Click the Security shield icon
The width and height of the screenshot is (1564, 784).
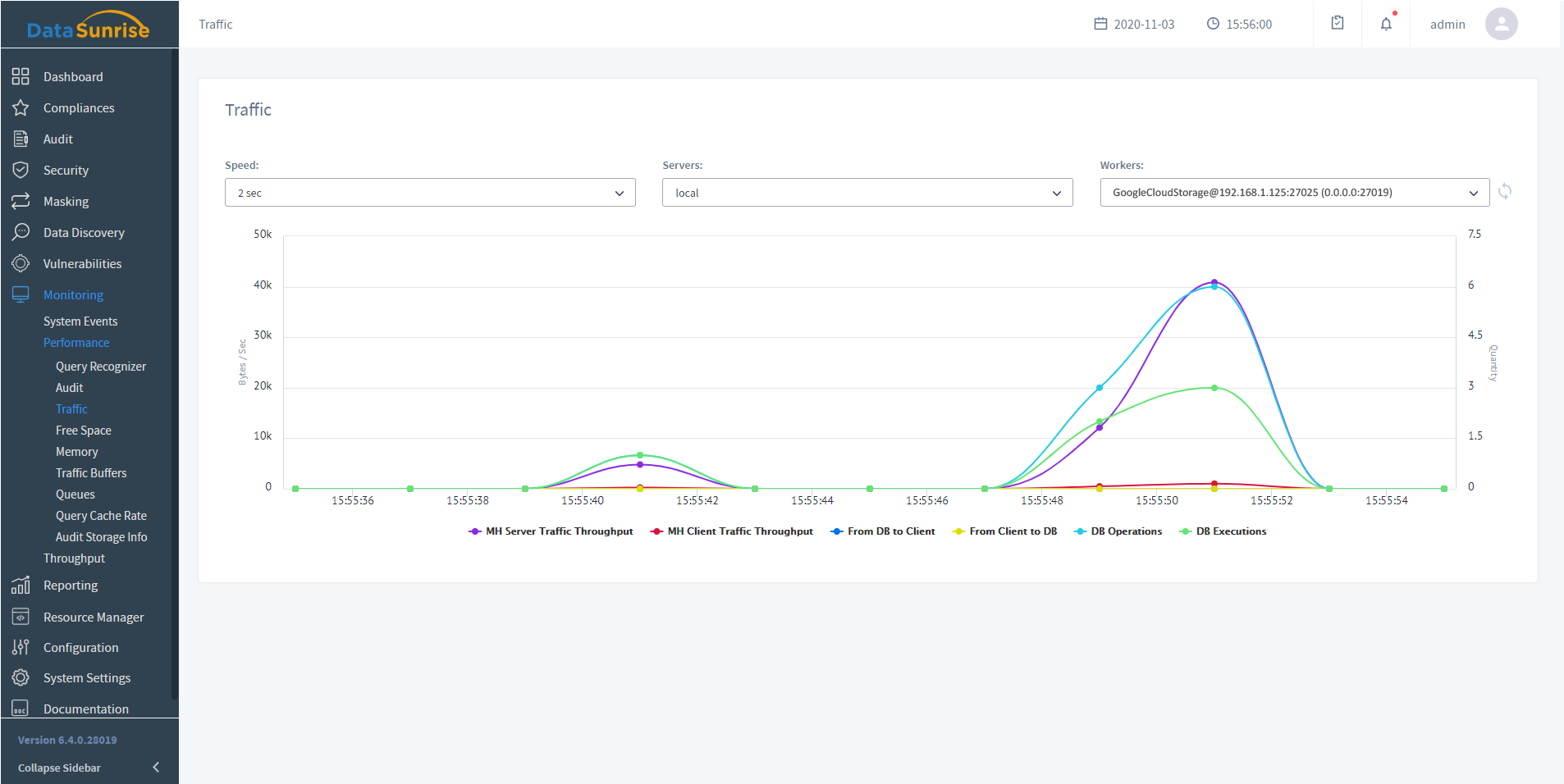21,170
